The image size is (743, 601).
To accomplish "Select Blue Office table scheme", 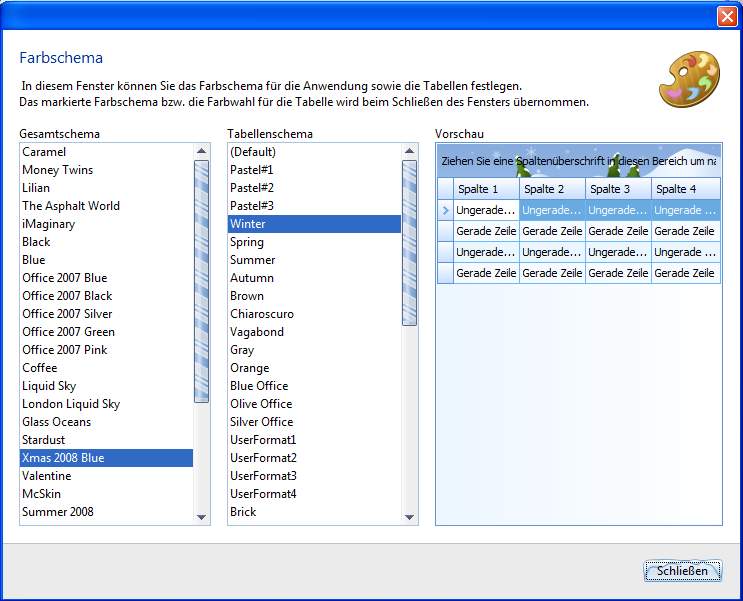I will tap(315, 386).
